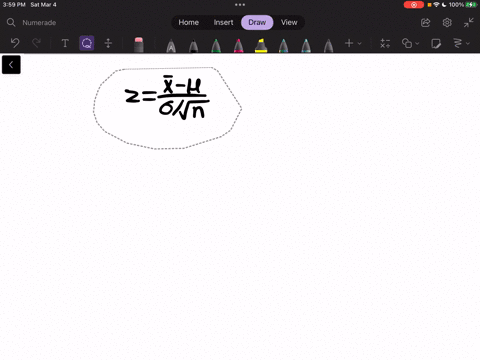Tap the three-dot multitasking menu

(240, 5)
